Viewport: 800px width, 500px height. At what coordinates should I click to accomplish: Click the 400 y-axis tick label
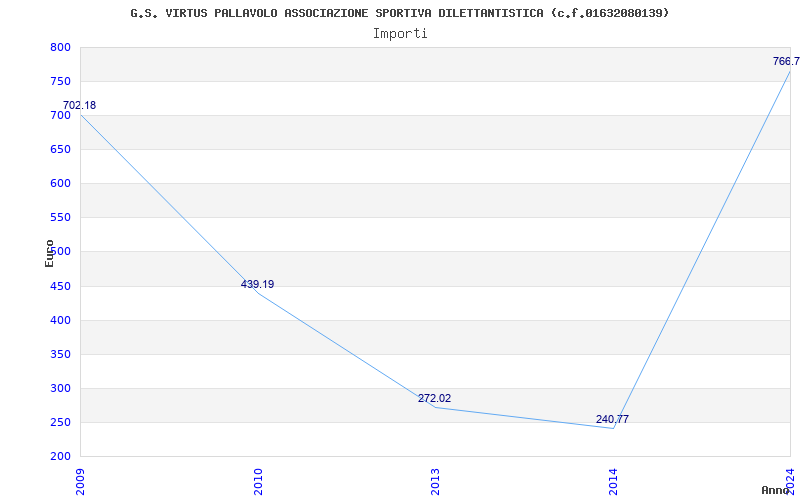pos(60,320)
